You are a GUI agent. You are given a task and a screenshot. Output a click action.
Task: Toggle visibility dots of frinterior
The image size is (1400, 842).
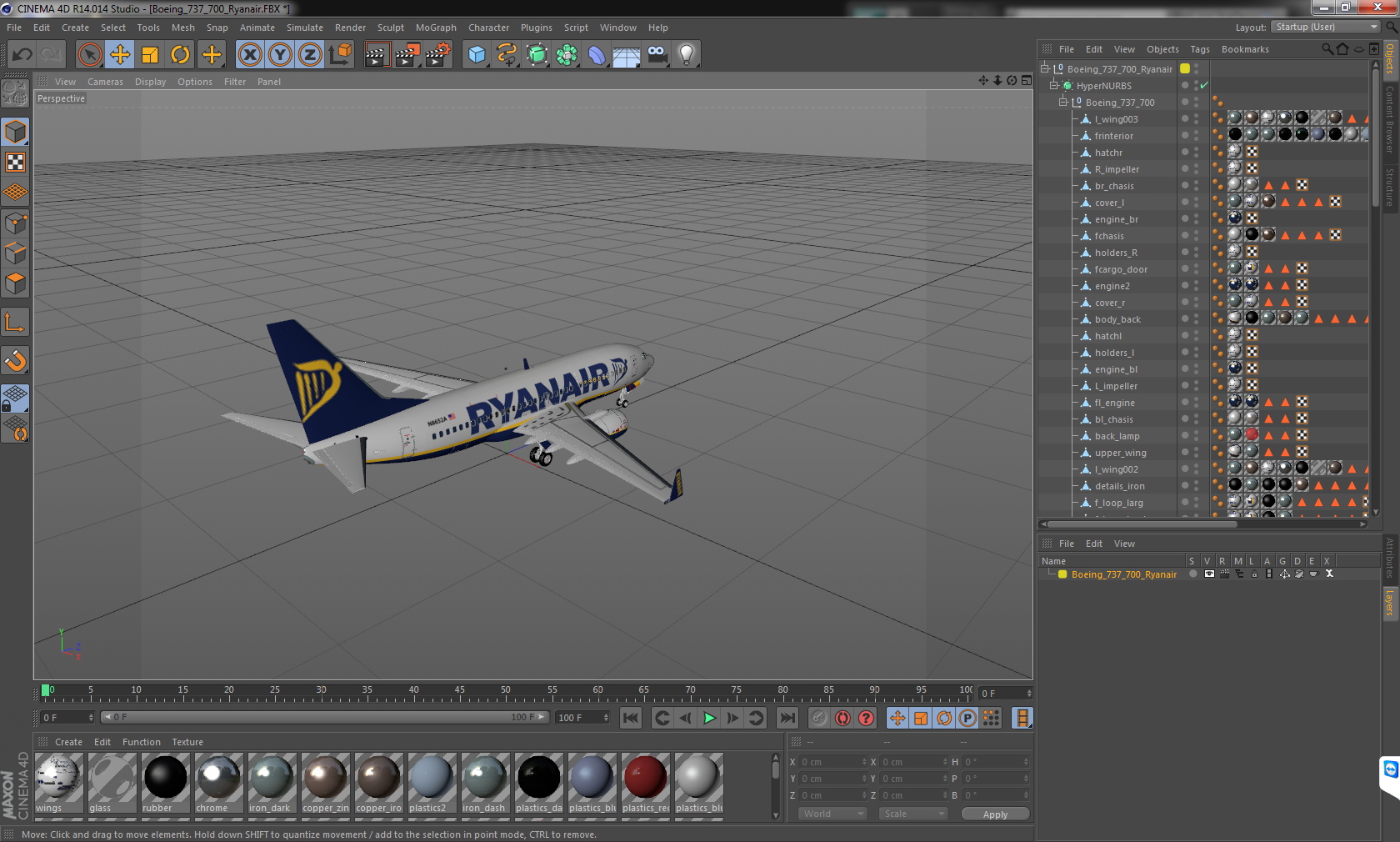1197,135
